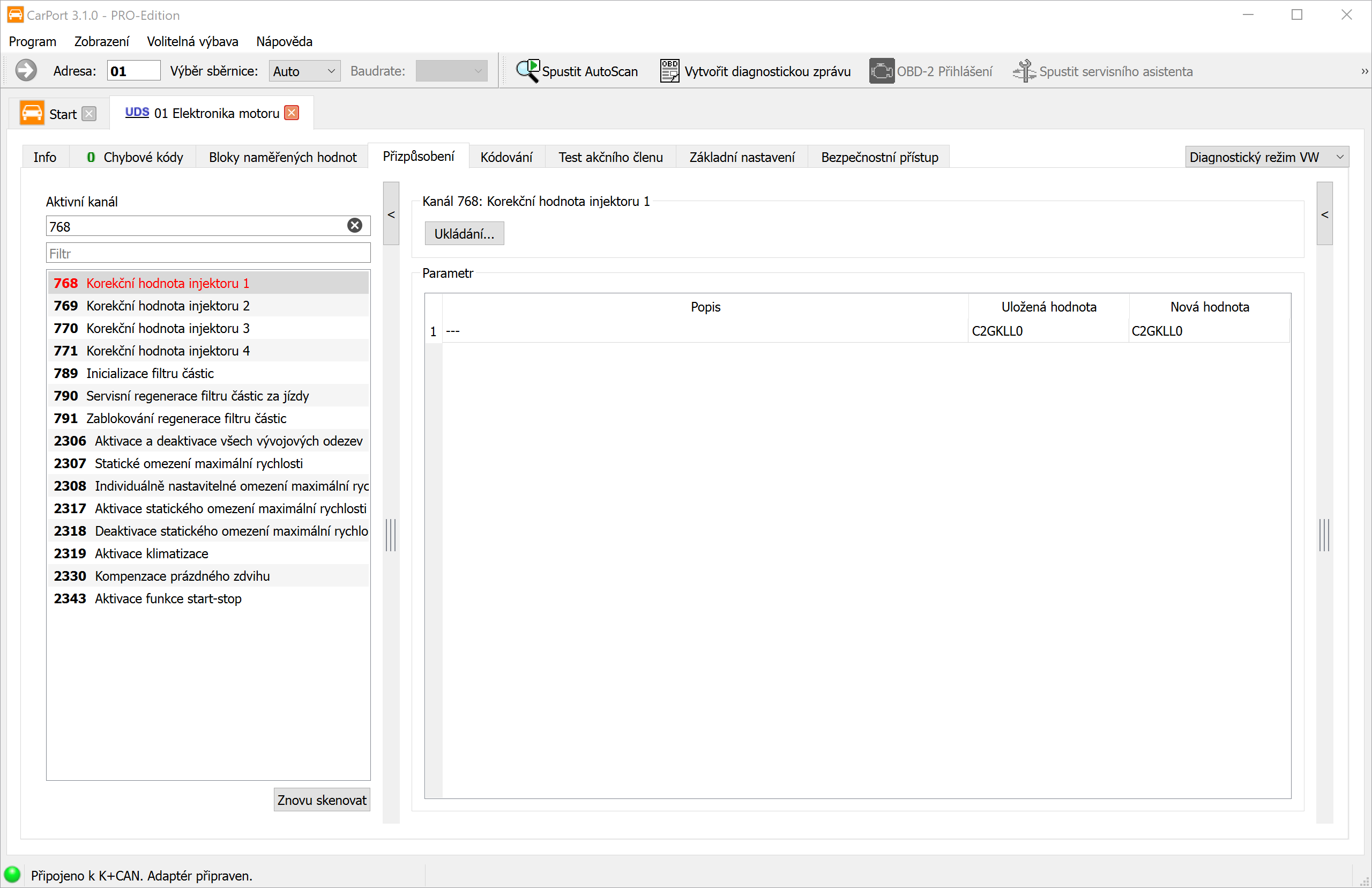This screenshot has height=888, width=1372.
Task: Click the diagnostic report icon
Action: click(669, 71)
